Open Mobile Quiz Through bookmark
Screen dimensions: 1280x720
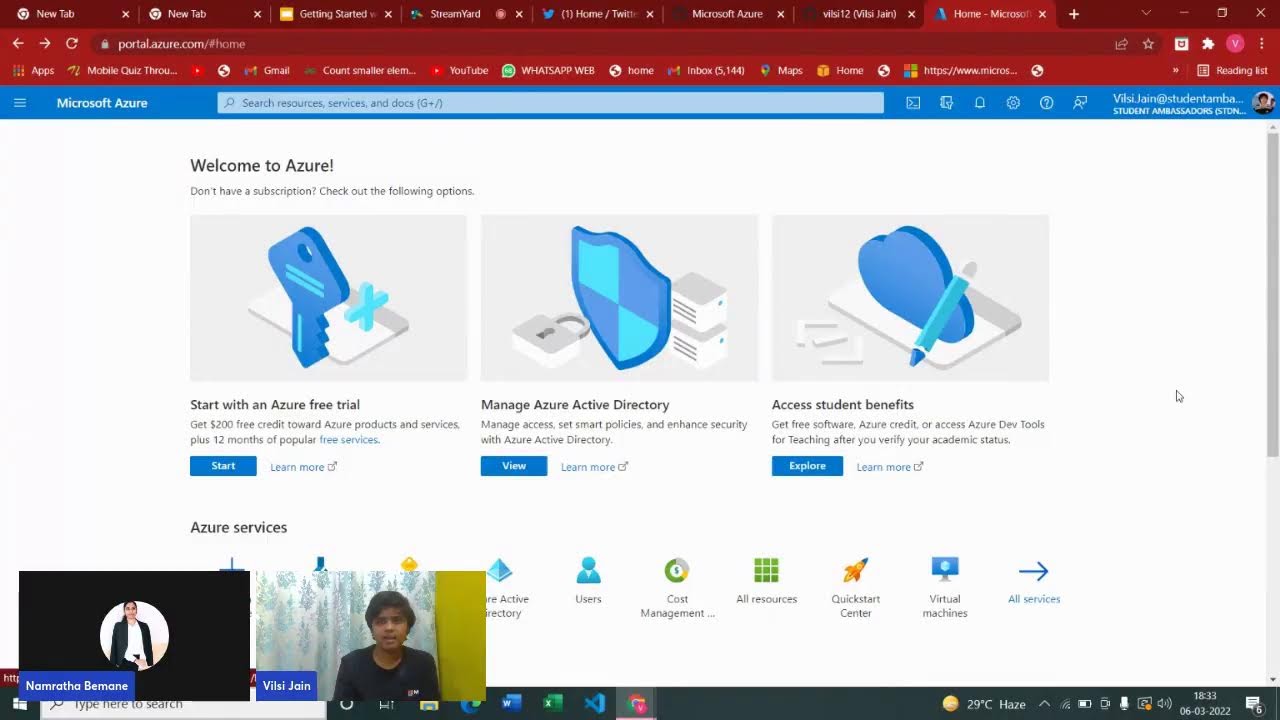[122, 71]
